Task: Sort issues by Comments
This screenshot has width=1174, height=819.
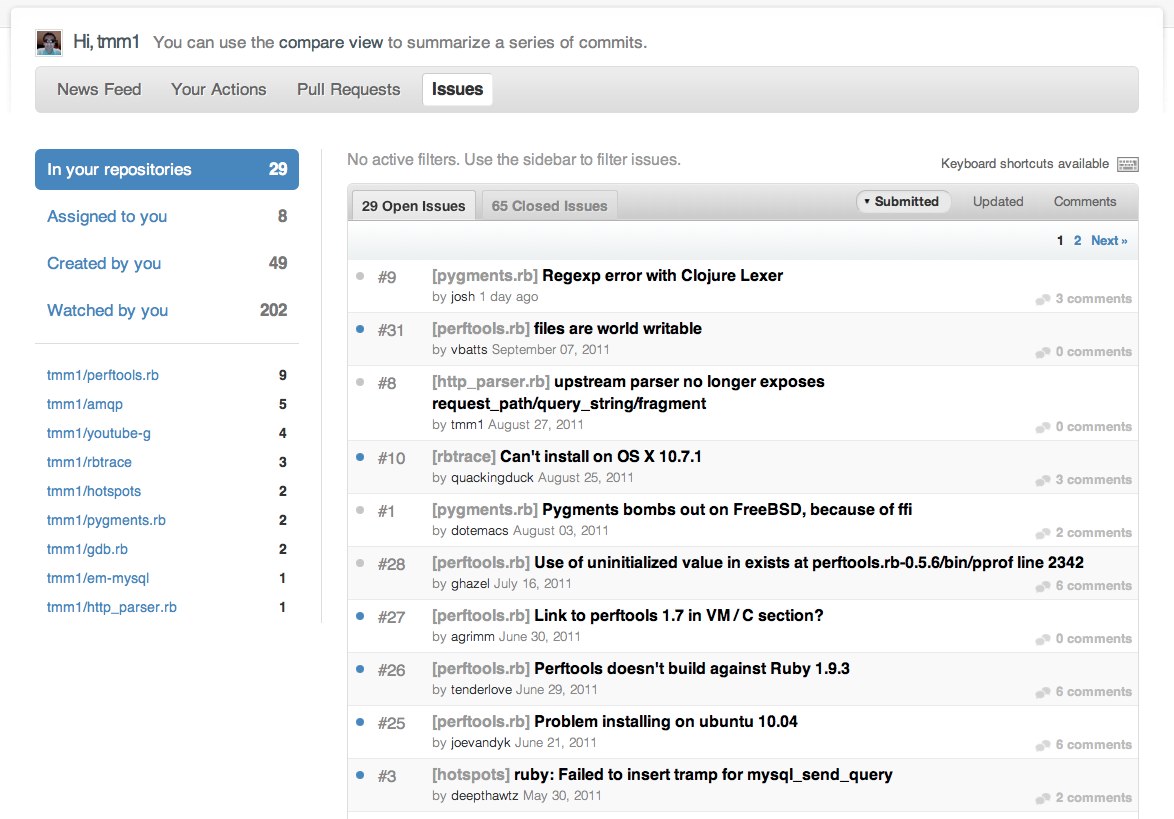Action: point(1084,201)
